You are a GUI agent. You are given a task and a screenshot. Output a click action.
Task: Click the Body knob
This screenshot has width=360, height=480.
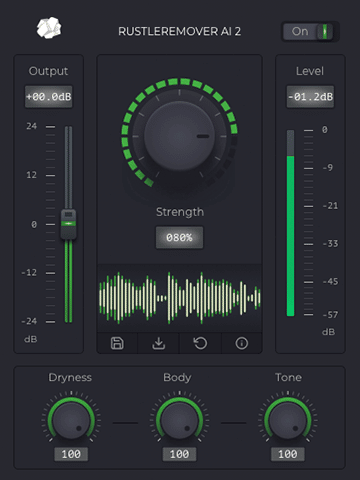tap(179, 421)
